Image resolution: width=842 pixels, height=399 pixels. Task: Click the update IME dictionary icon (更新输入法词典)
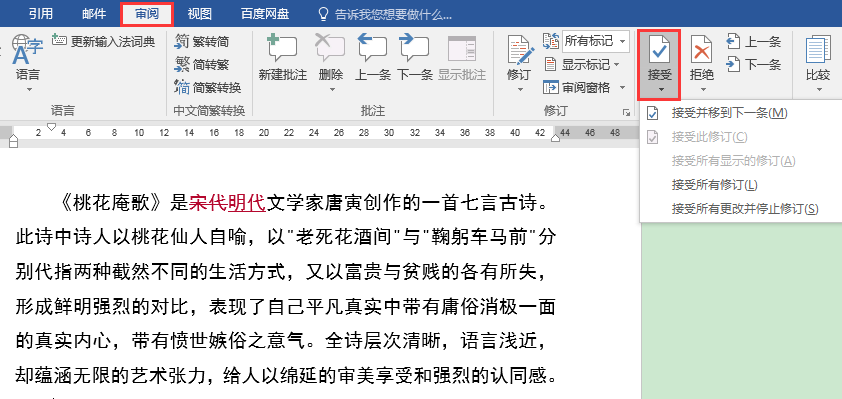pos(60,40)
